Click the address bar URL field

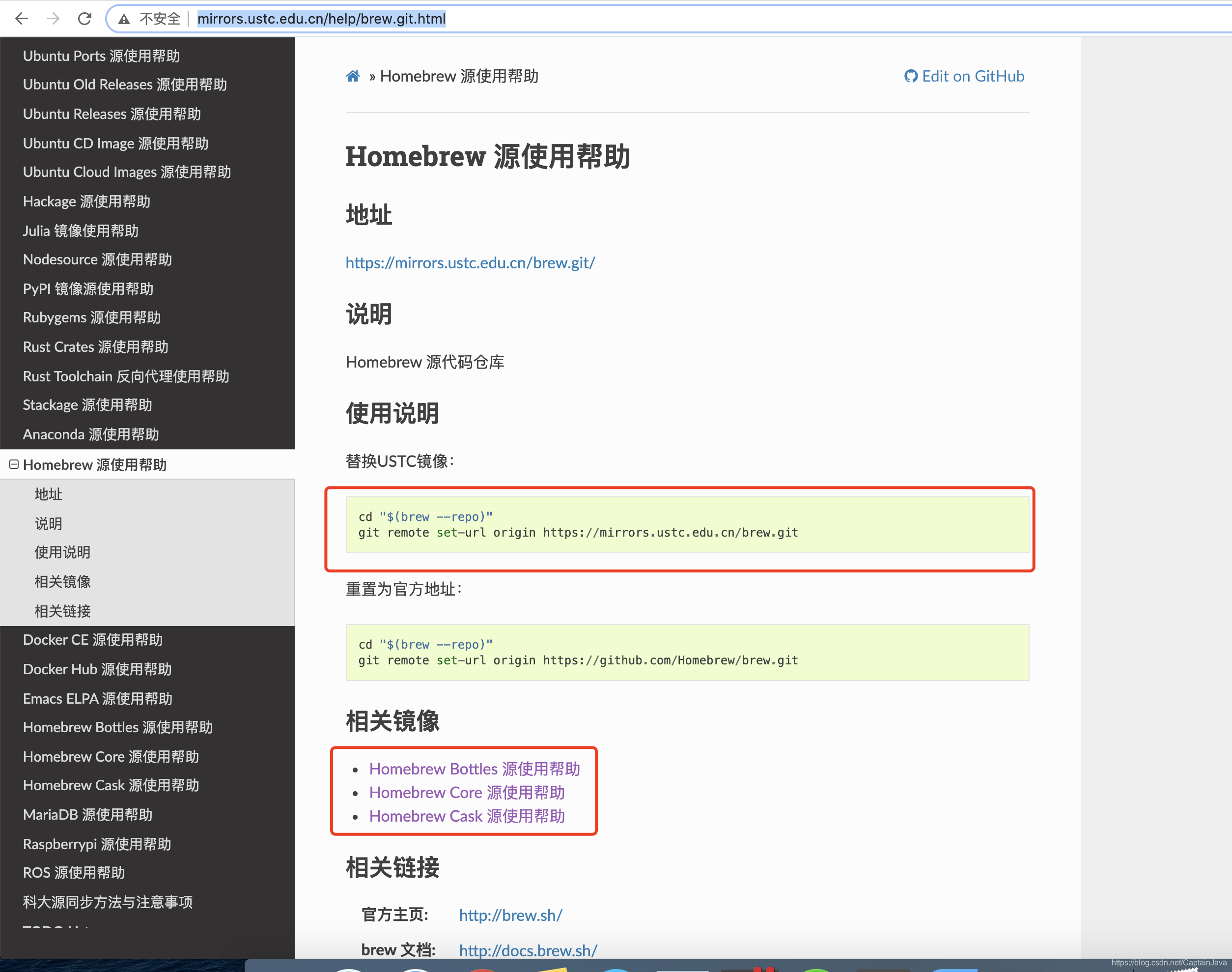tap(321, 19)
